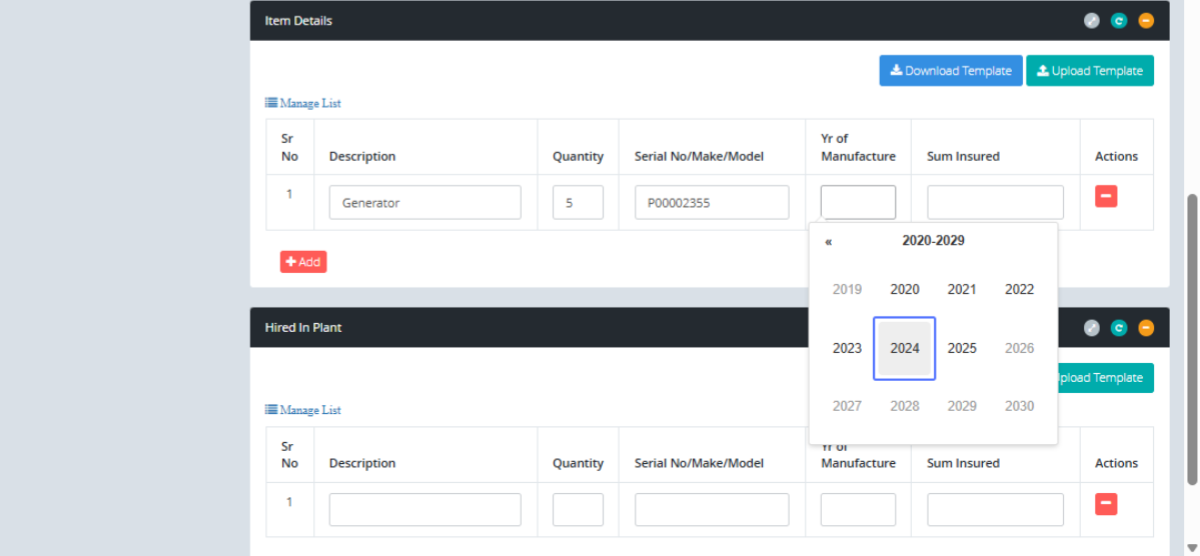The image size is (1200, 556).
Task: Select year 2024 in the picker
Action: (904, 348)
